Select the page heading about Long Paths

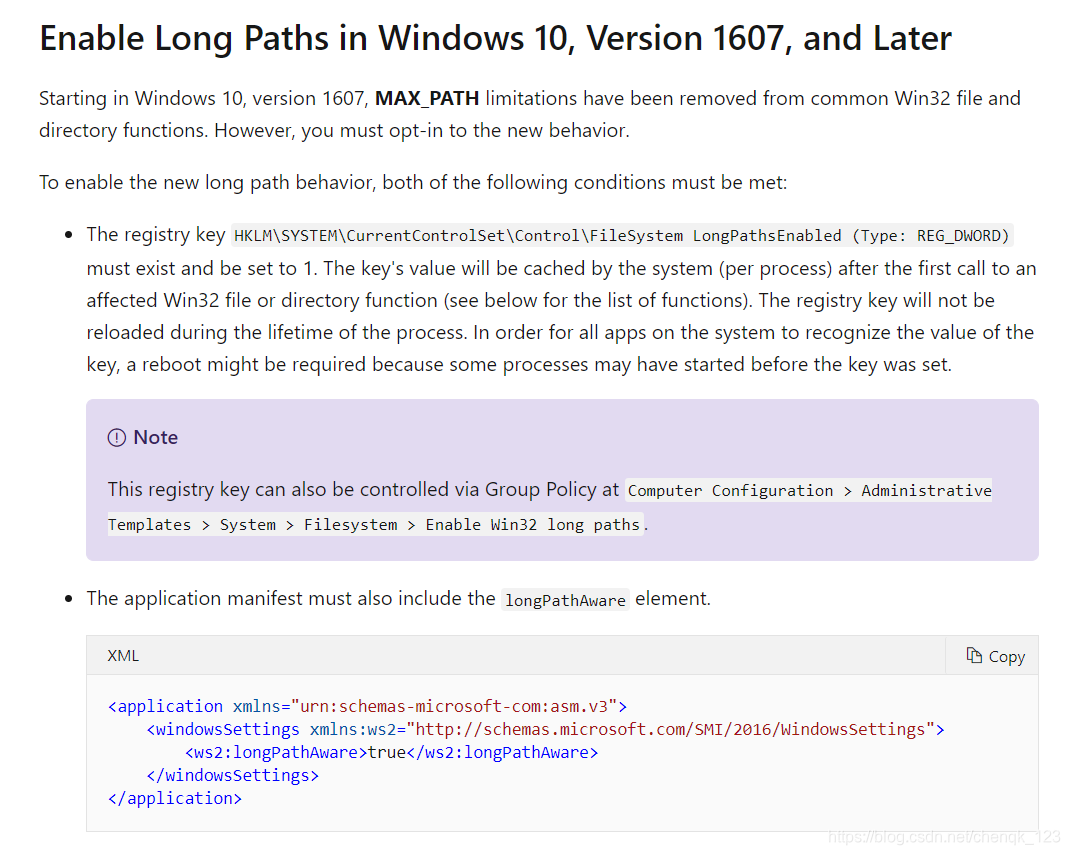pyautogui.click(x=494, y=38)
